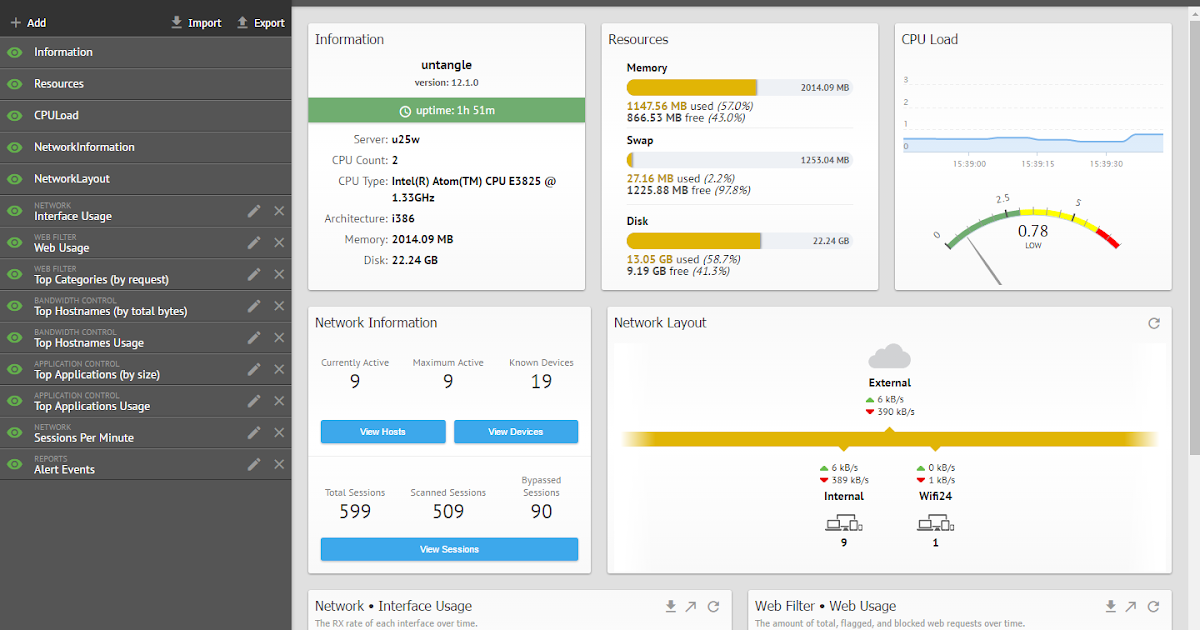Refresh the Network Layout widget
Screen dimensions: 1200x630
pos(1153,323)
